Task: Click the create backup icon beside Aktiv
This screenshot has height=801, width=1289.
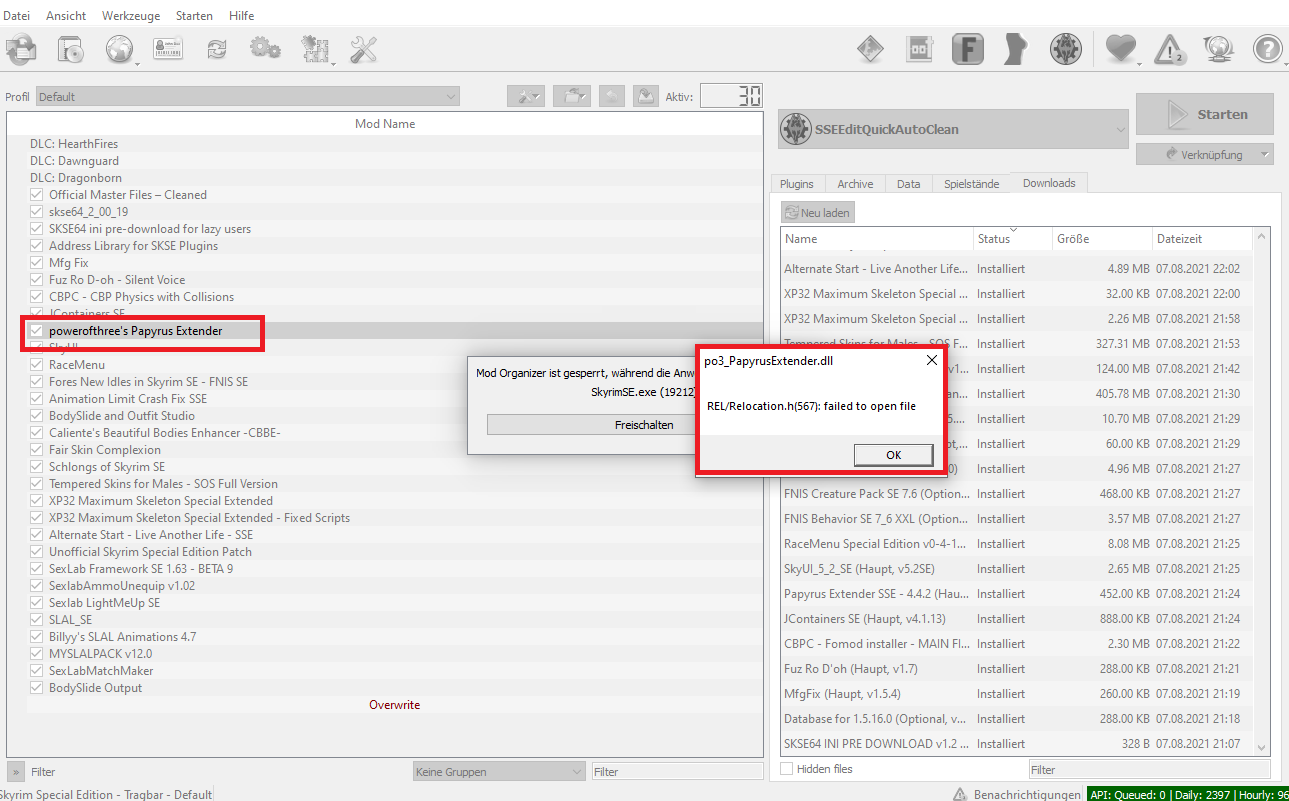Action: [645, 96]
